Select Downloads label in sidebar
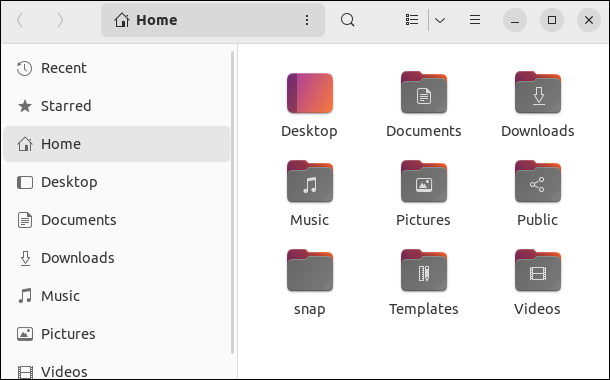Viewport: 610px width, 380px height. coord(78,258)
